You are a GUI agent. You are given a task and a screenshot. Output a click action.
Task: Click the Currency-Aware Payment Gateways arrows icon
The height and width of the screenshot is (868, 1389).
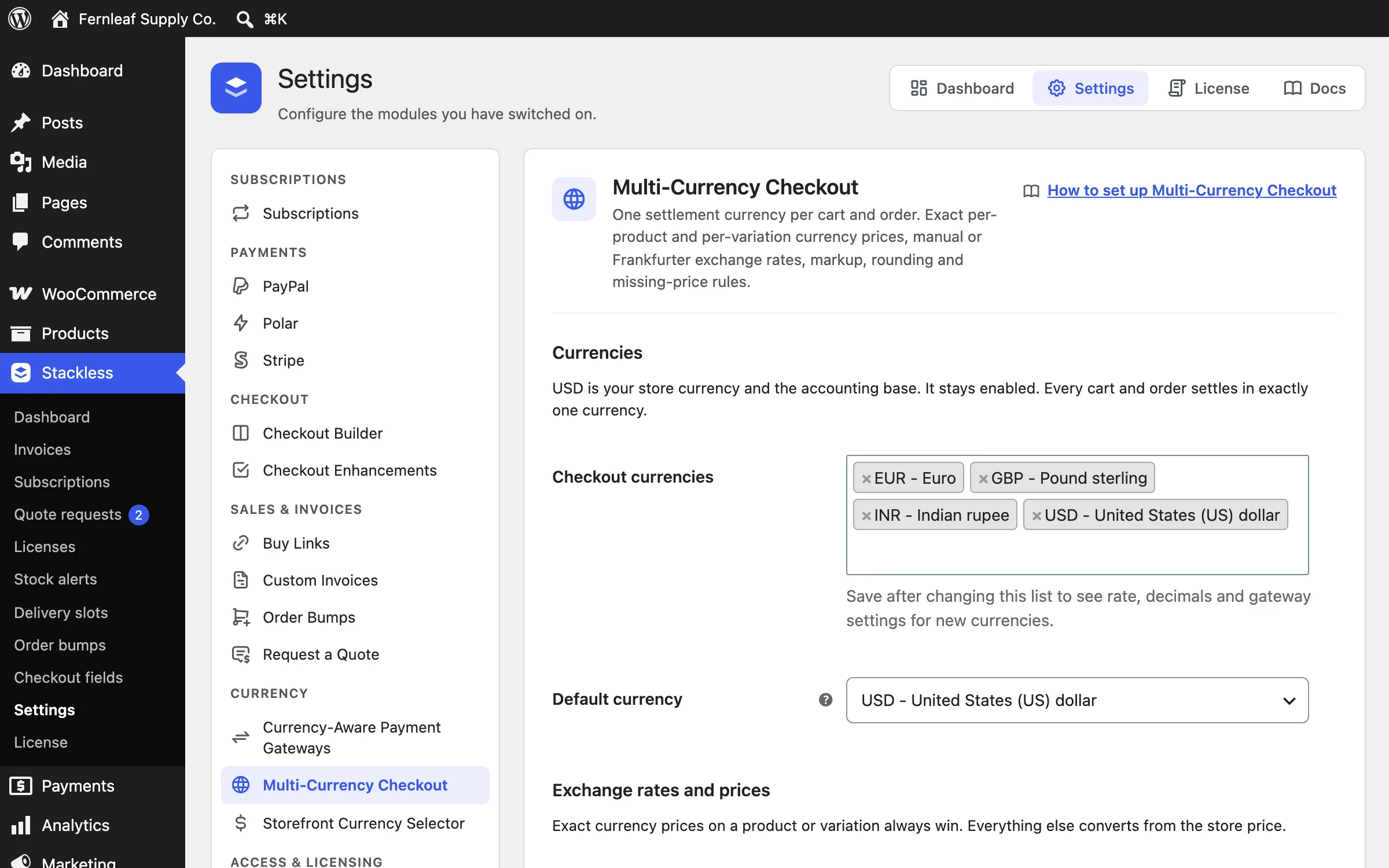[241, 737]
